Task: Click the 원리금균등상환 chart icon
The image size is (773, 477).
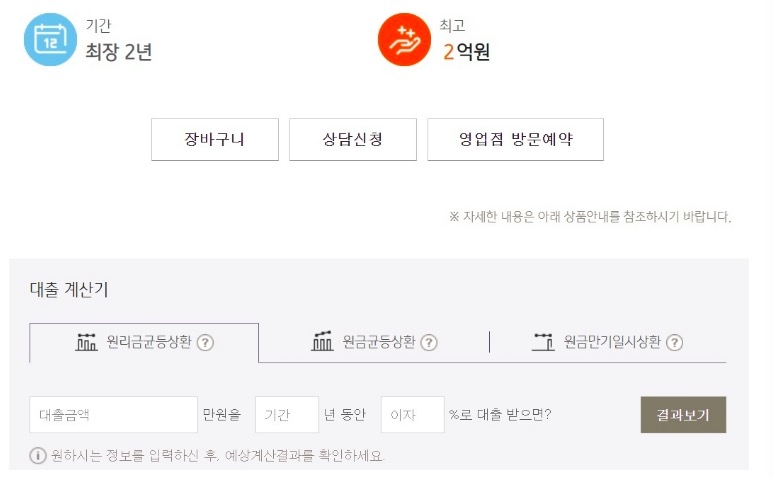Action: pyautogui.click(x=86, y=341)
